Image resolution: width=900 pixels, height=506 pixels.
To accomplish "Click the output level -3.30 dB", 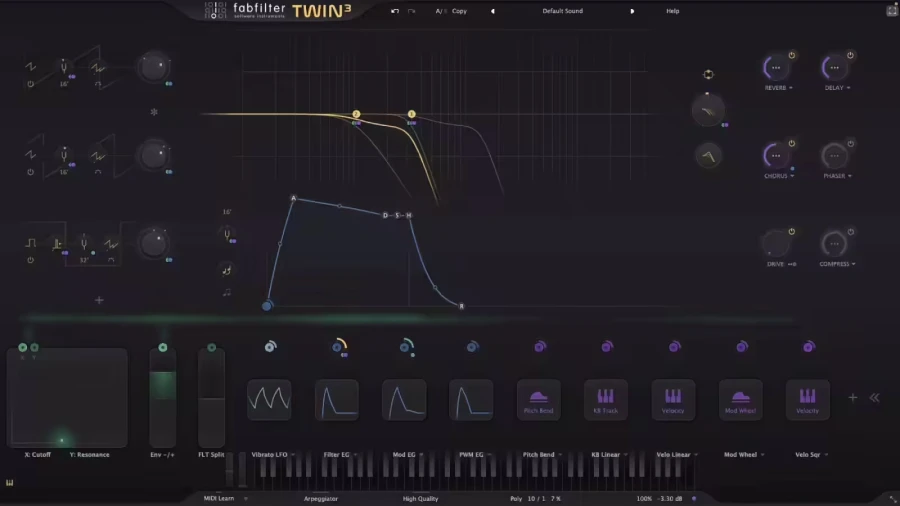I will pyautogui.click(x=670, y=499).
